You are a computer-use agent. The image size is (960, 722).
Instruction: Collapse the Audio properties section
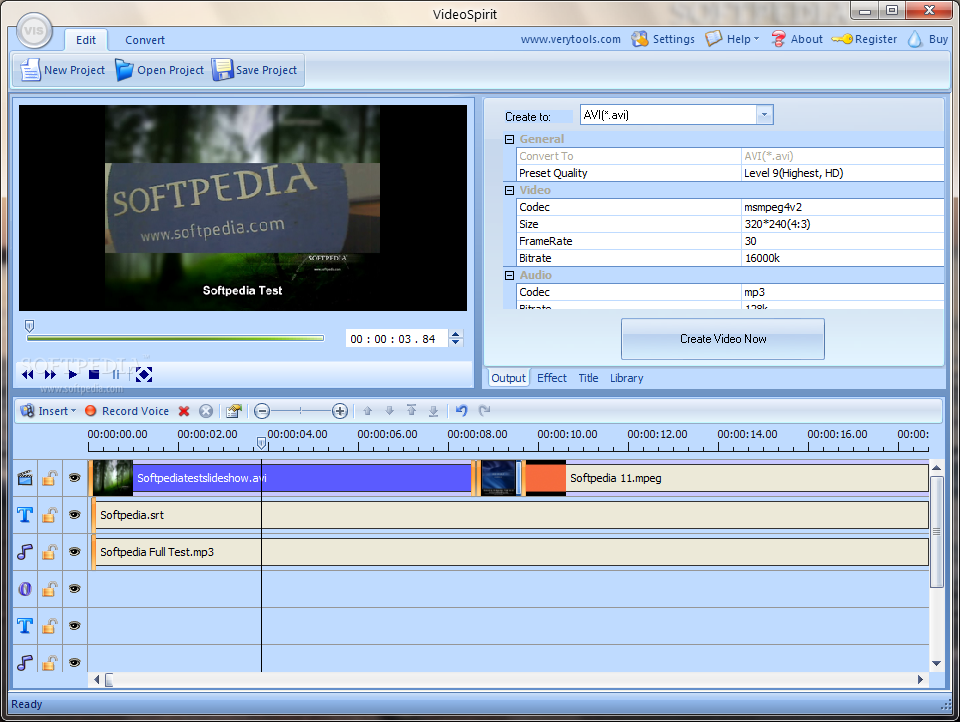[509, 276]
